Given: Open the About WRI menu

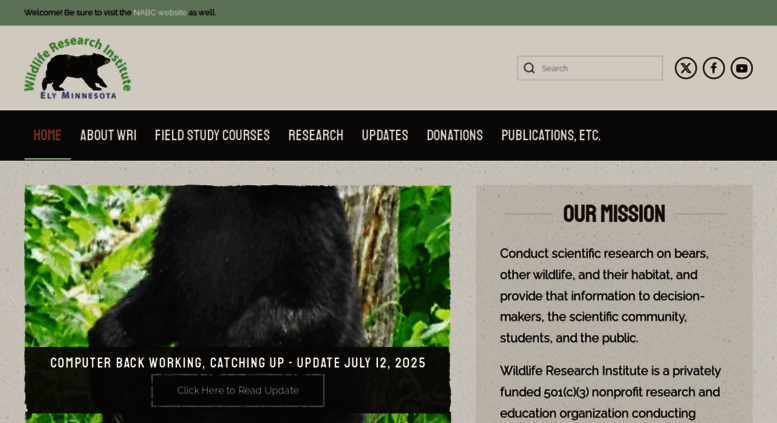Looking at the screenshot, I should click(108, 135).
